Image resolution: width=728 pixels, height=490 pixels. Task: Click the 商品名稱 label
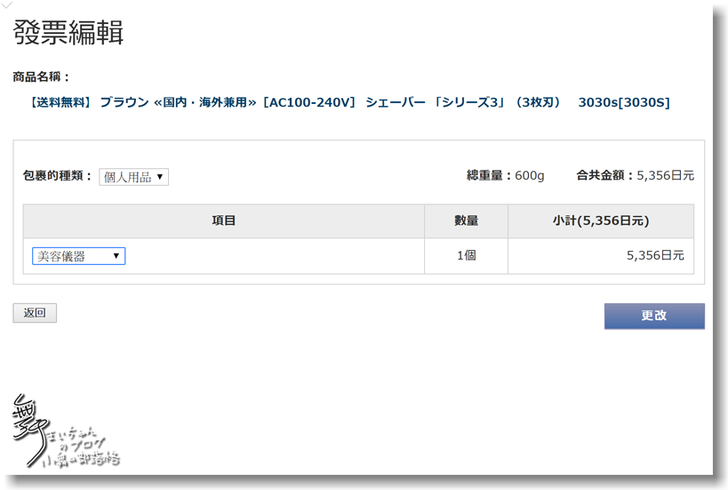[41, 76]
